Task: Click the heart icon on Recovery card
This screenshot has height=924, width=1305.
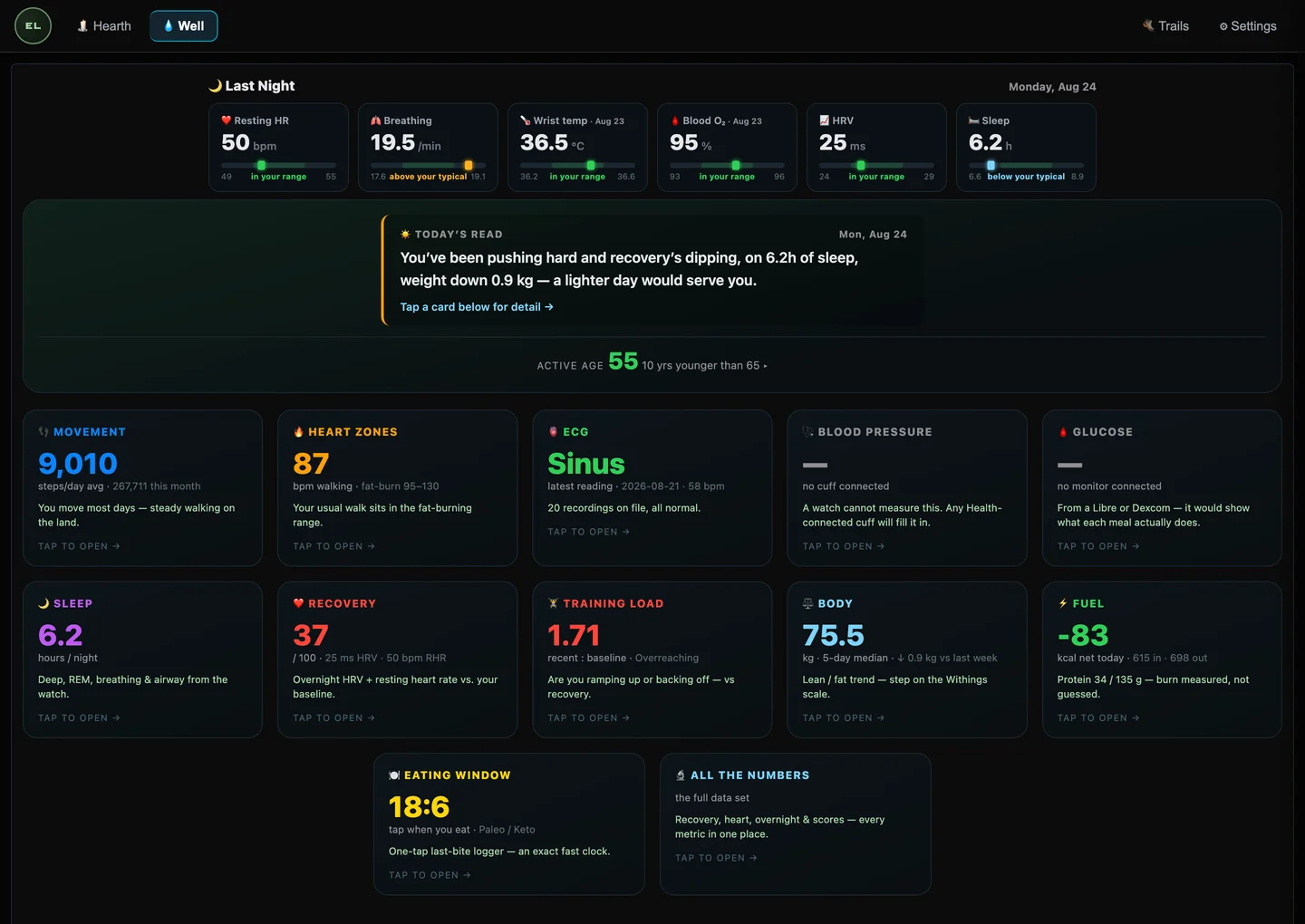Action: pyautogui.click(x=299, y=603)
